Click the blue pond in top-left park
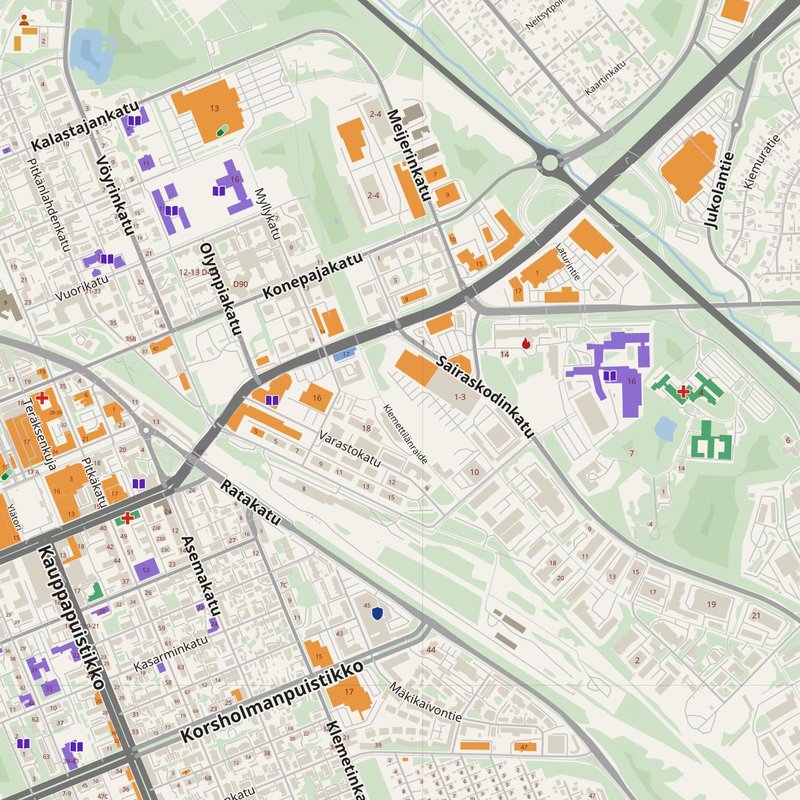The image size is (800, 800). click(x=92, y=55)
